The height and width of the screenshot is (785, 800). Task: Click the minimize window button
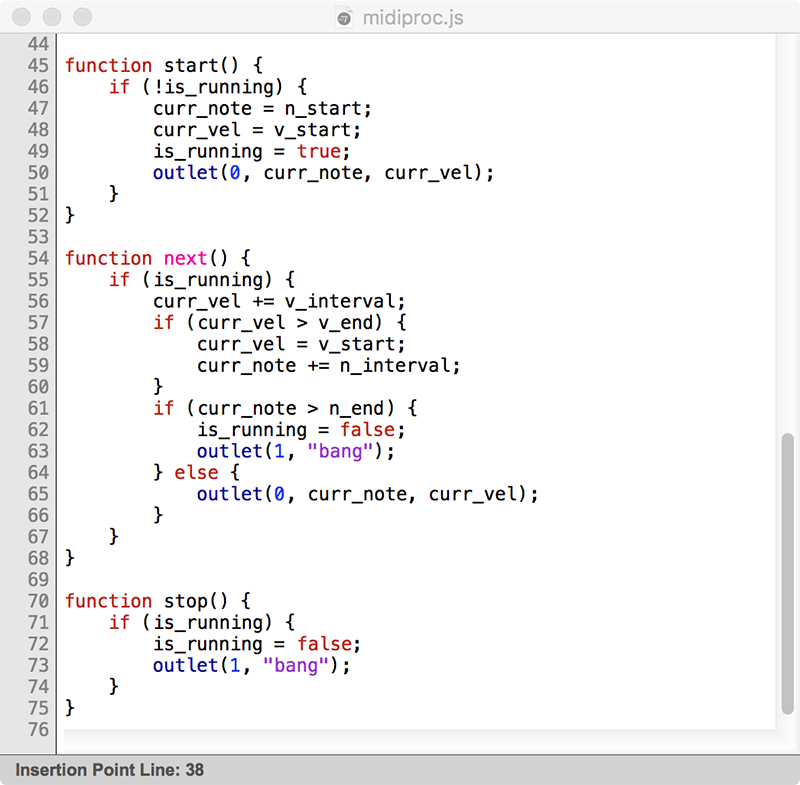click(x=52, y=17)
